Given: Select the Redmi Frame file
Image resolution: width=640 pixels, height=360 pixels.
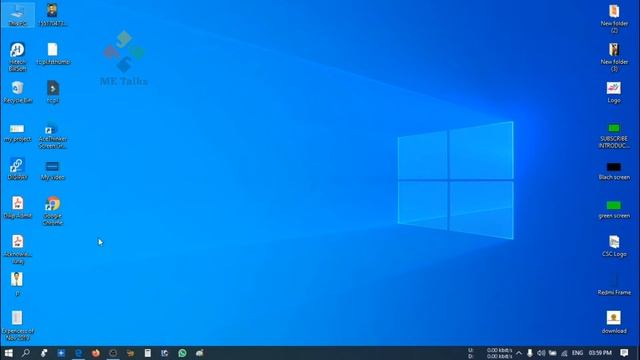Looking at the screenshot, I should point(614,284).
